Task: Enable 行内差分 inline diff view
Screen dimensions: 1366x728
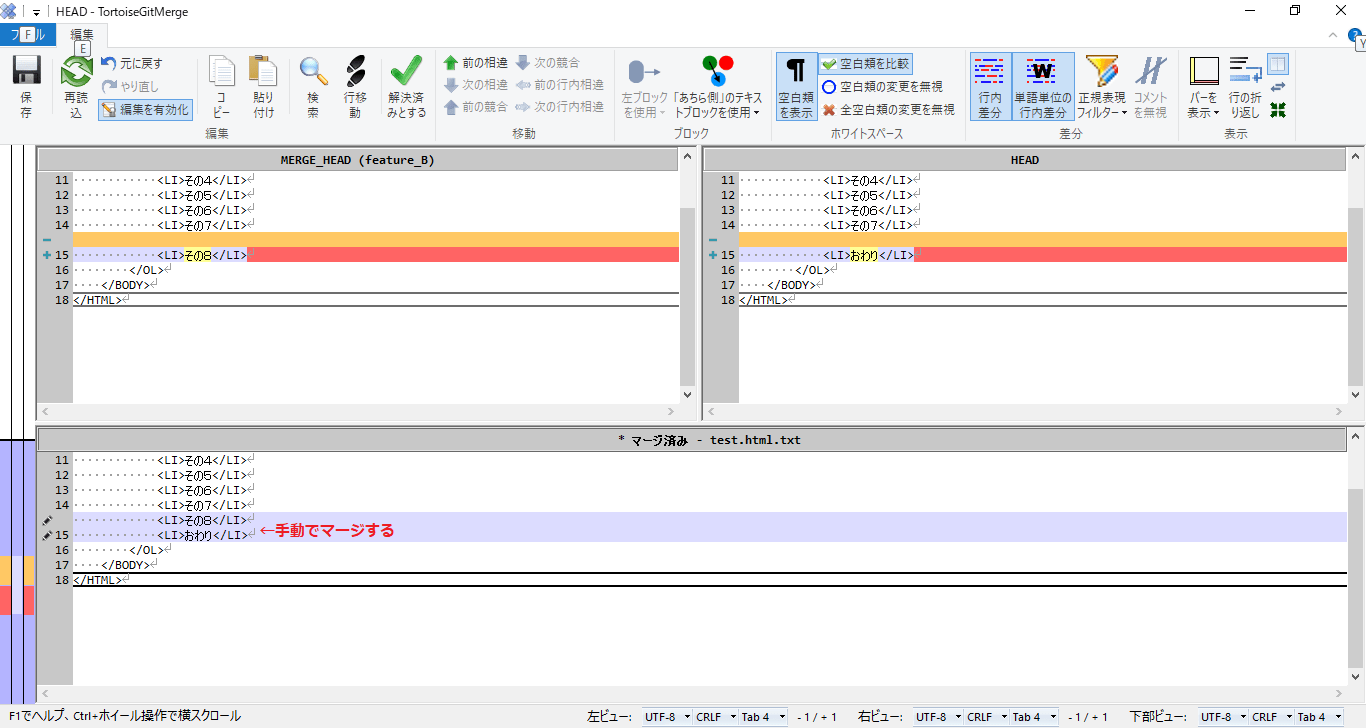Action: coord(989,85)
